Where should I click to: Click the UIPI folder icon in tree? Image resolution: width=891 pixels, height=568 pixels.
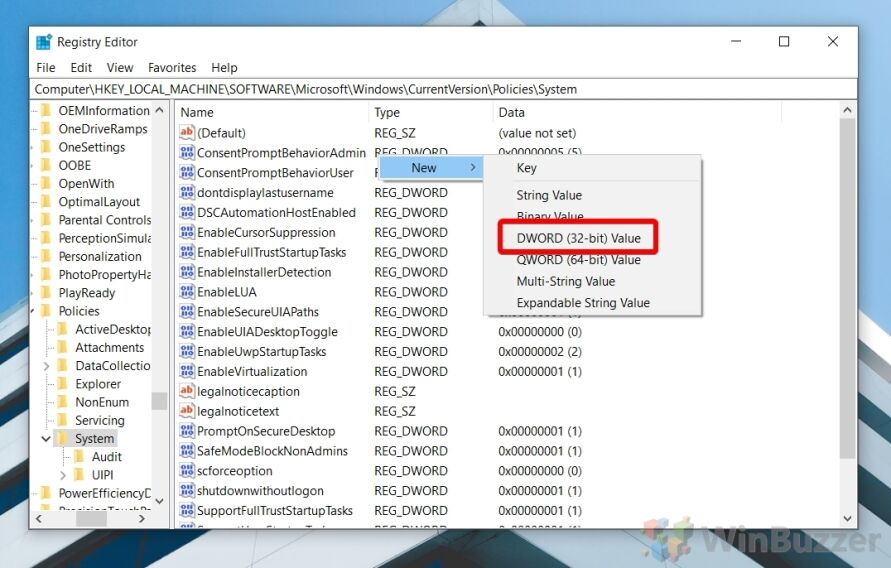tap(80, 475)
